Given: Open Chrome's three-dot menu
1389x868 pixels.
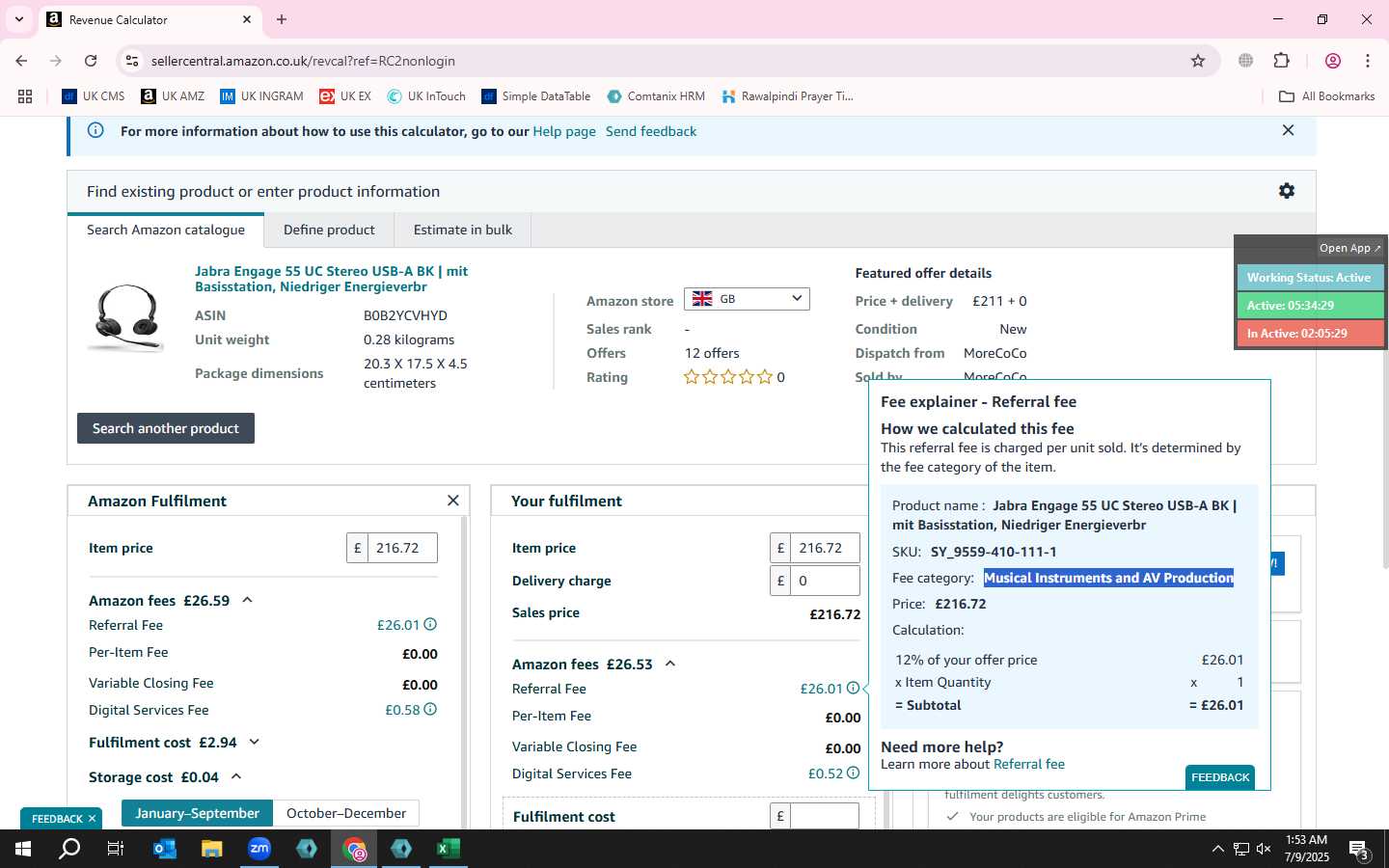Looking at the screenshot, I should coord(1368,61).
